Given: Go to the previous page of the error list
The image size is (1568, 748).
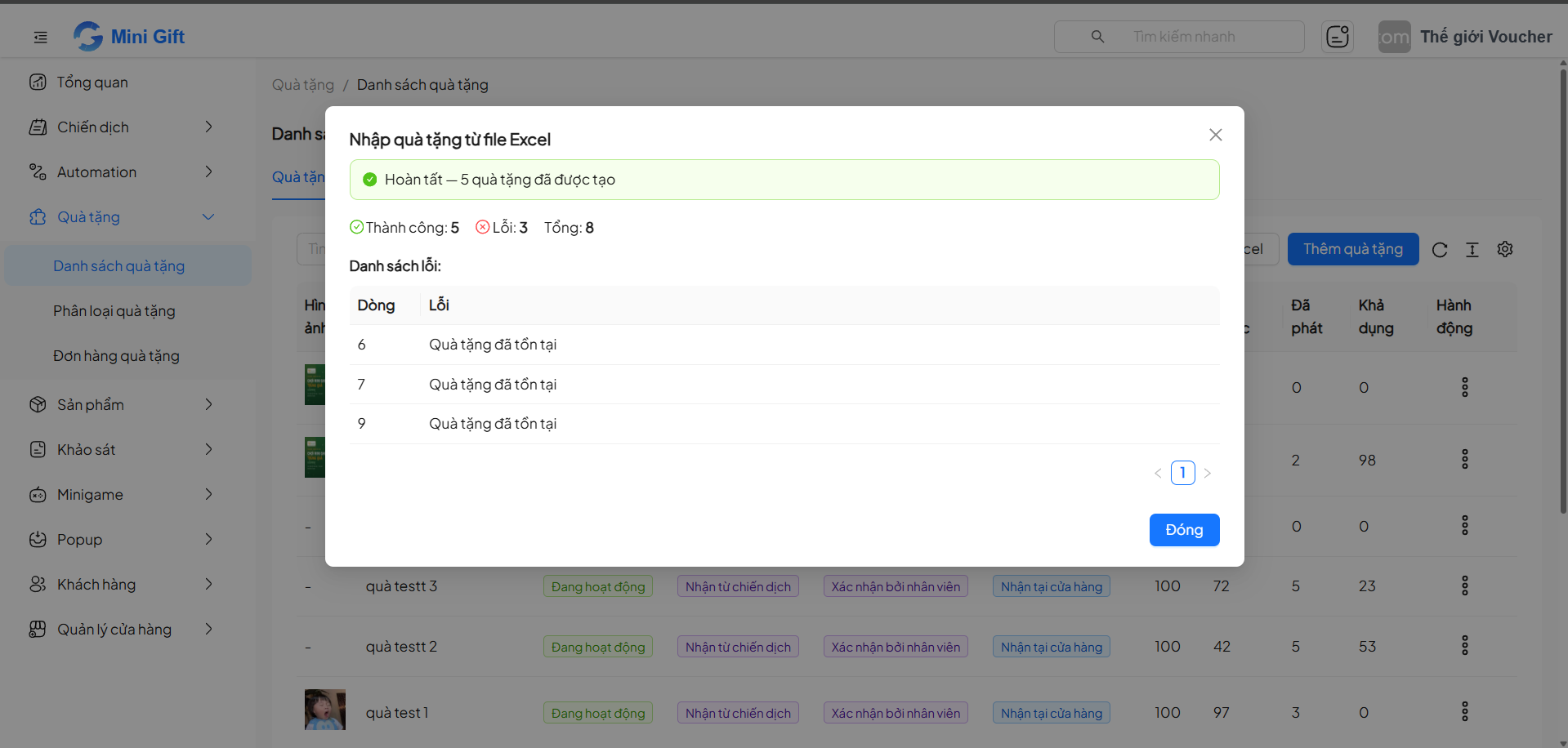Looking at the screenshot, I should [x=1158, y=473].
